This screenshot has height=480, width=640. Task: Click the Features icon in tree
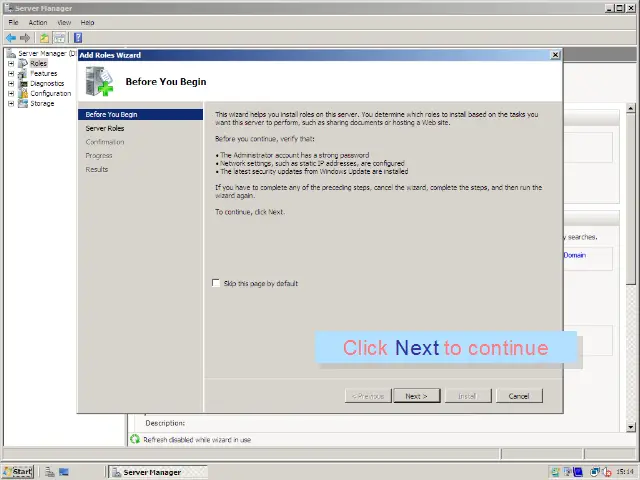coord(23,74)
